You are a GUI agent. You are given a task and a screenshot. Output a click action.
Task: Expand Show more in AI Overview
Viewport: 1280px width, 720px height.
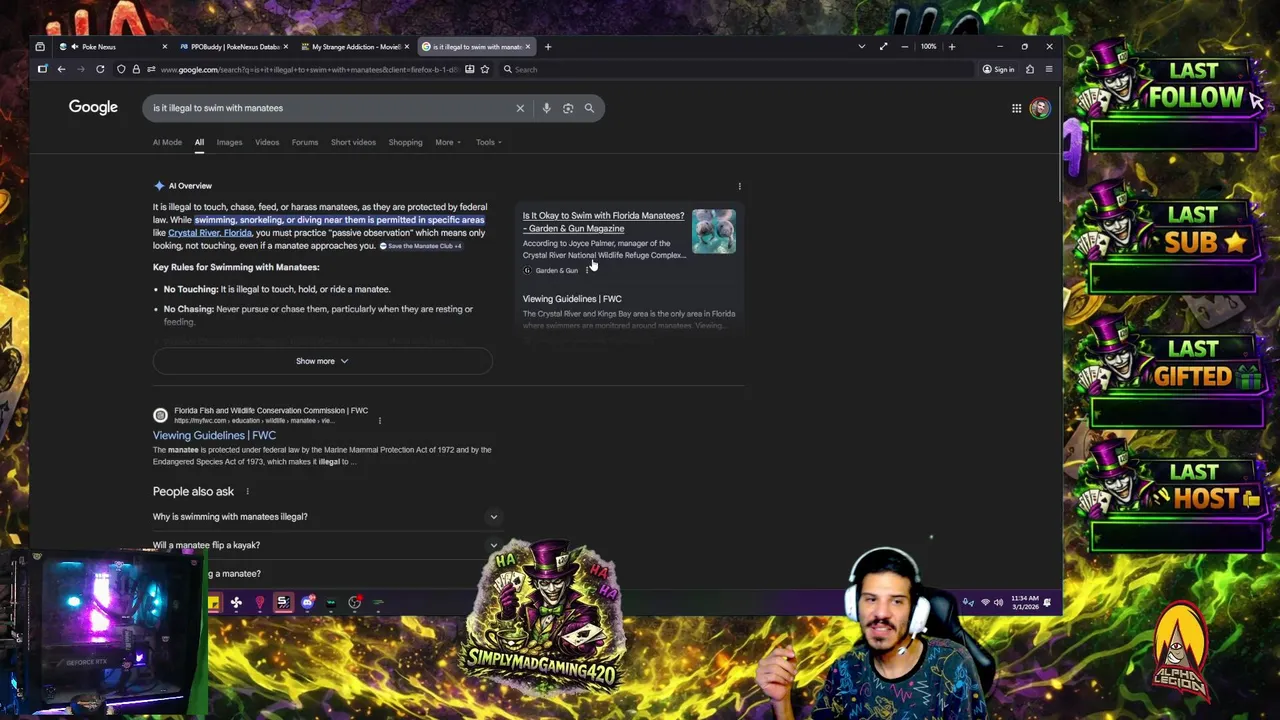click(322, 361)
